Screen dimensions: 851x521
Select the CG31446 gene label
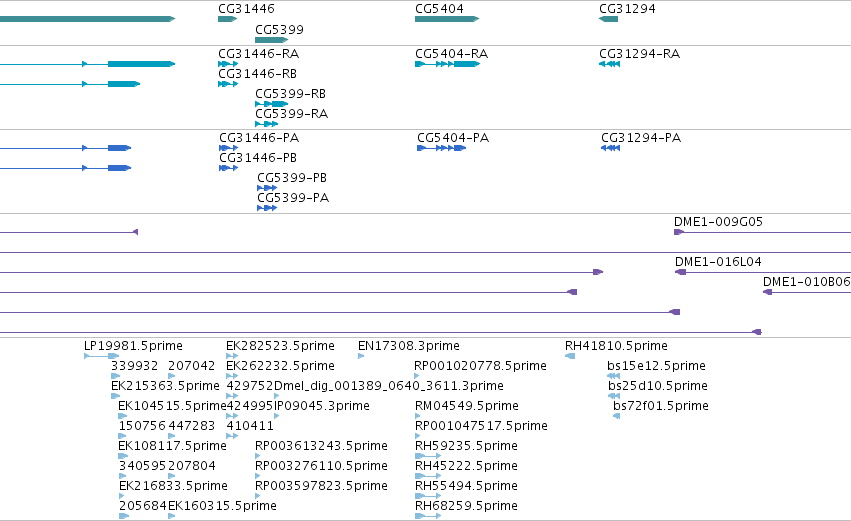pyautogui.click(x=246, y=9)
